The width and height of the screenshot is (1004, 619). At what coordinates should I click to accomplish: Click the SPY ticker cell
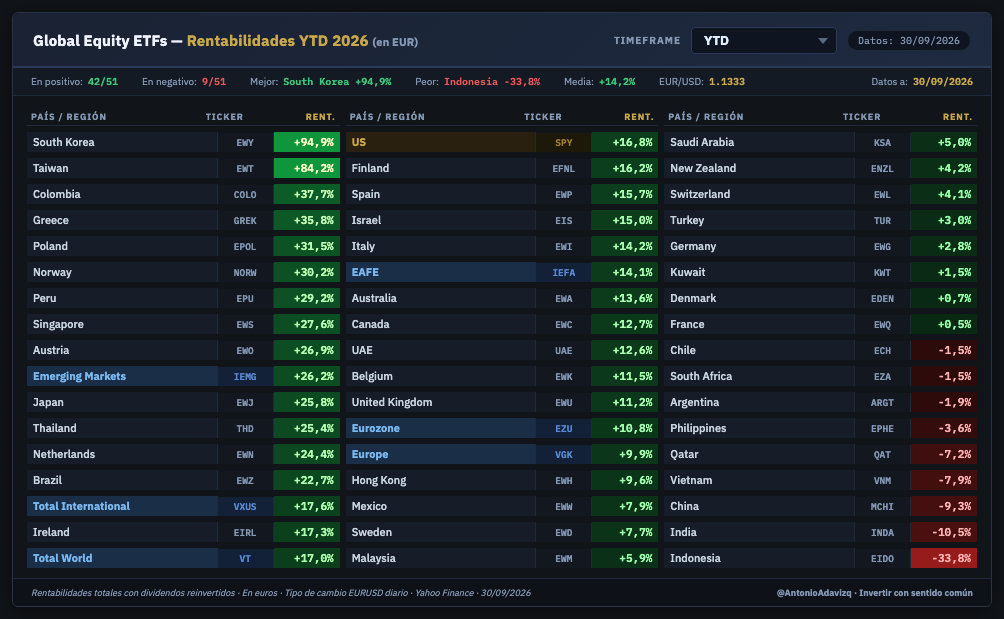point(563,142)
